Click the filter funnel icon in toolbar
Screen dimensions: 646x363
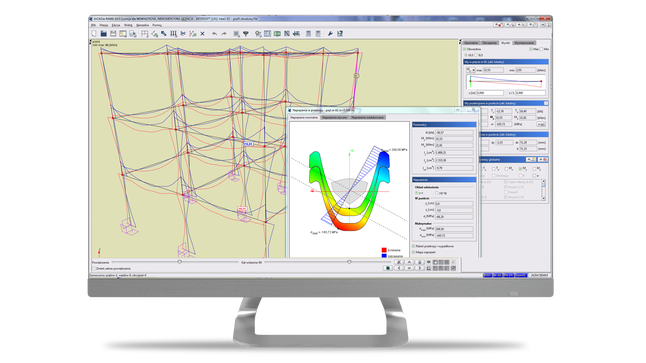(246, 34)
